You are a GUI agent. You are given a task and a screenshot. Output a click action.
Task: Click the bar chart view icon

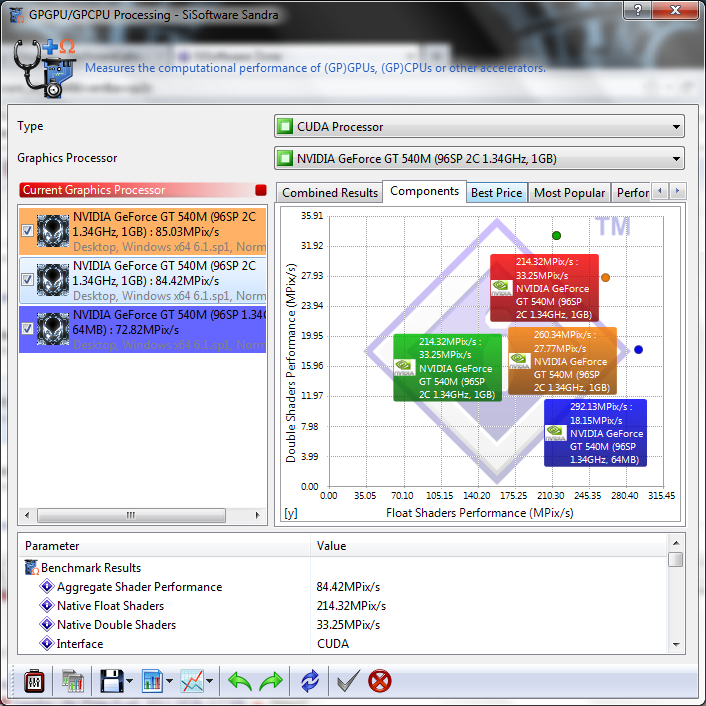point(152,681)
